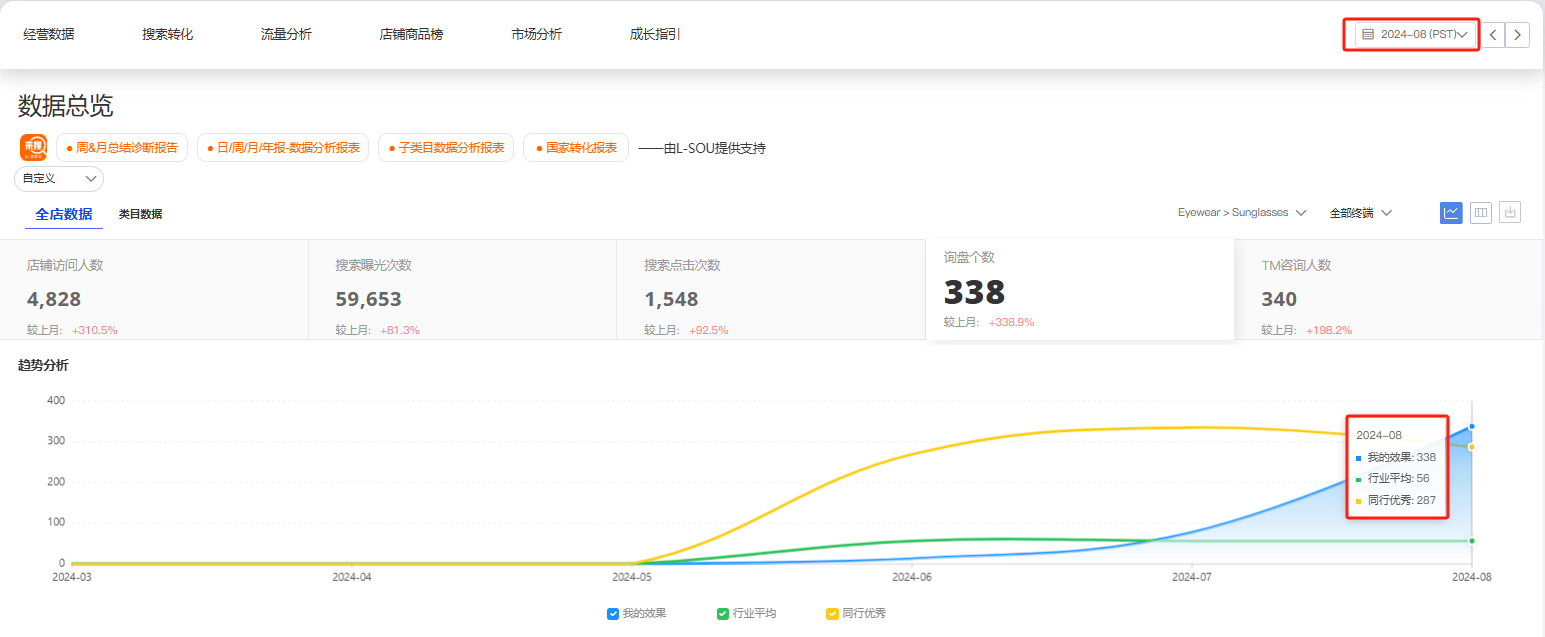Go to previous month with left arrow
The width and height of the screenshot is (1545, 637).
pyautogui.click(x=1493, y=35)
